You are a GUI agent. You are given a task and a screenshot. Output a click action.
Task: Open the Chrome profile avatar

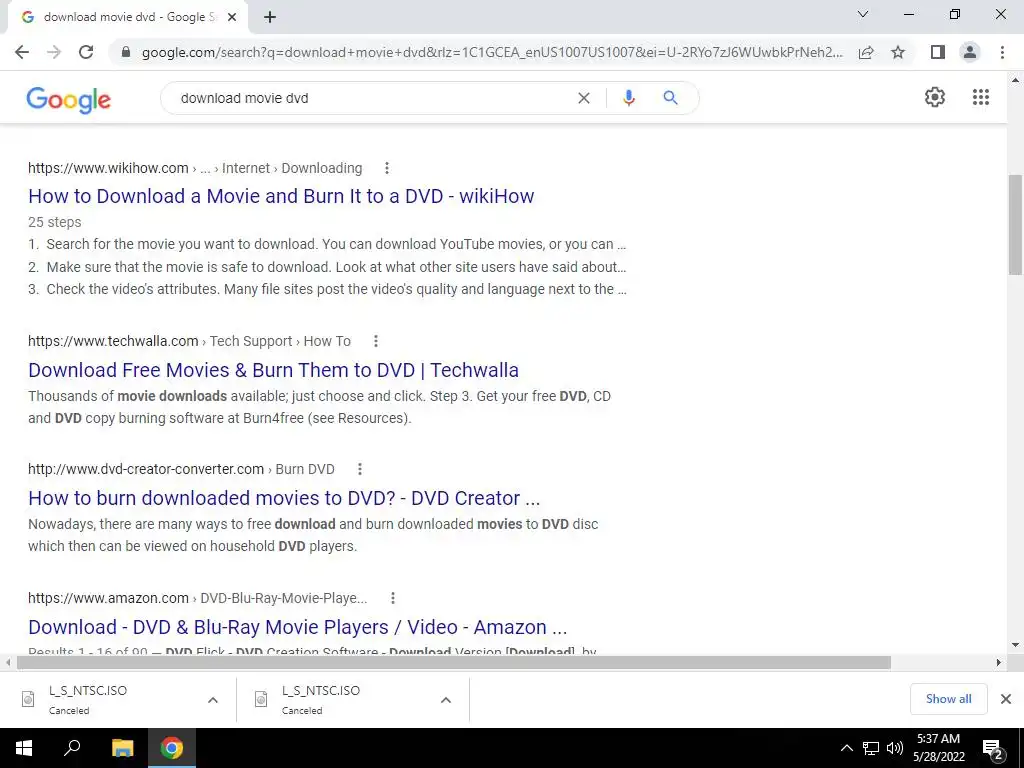(970, 52)
